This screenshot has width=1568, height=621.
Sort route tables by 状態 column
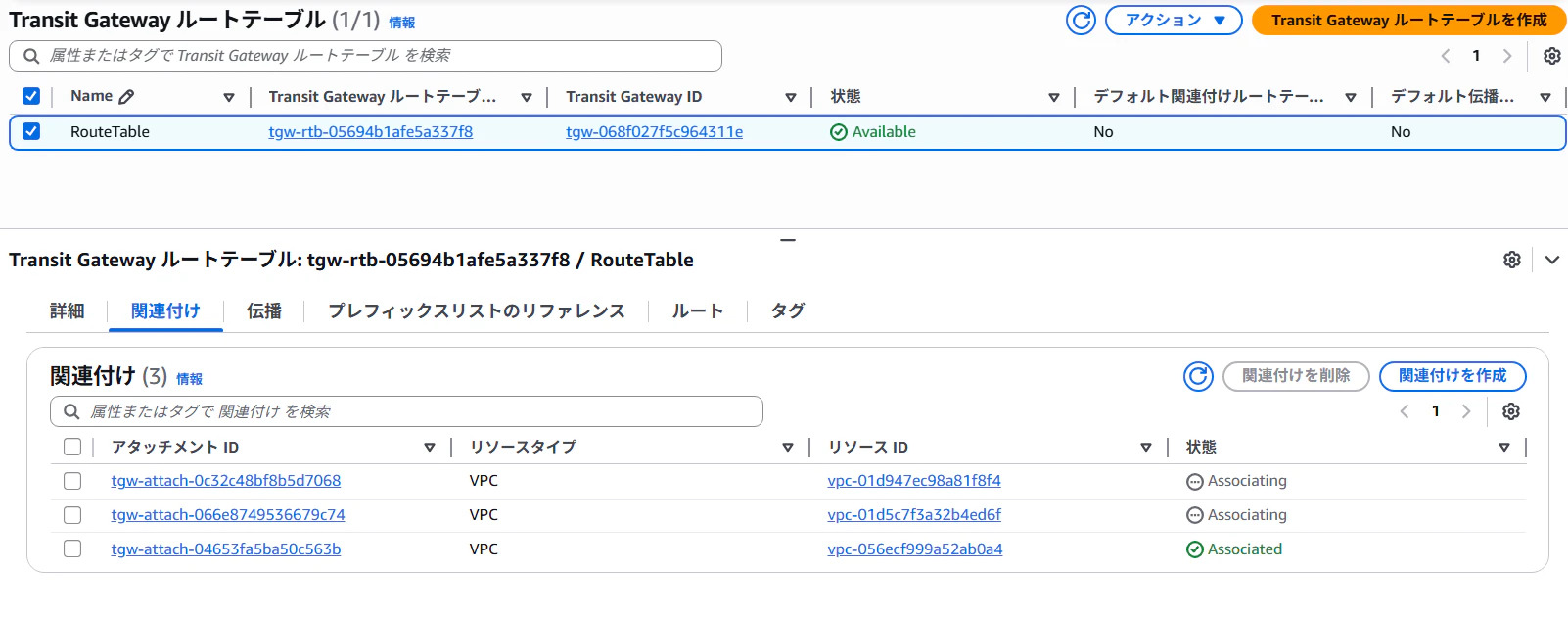1054,97
